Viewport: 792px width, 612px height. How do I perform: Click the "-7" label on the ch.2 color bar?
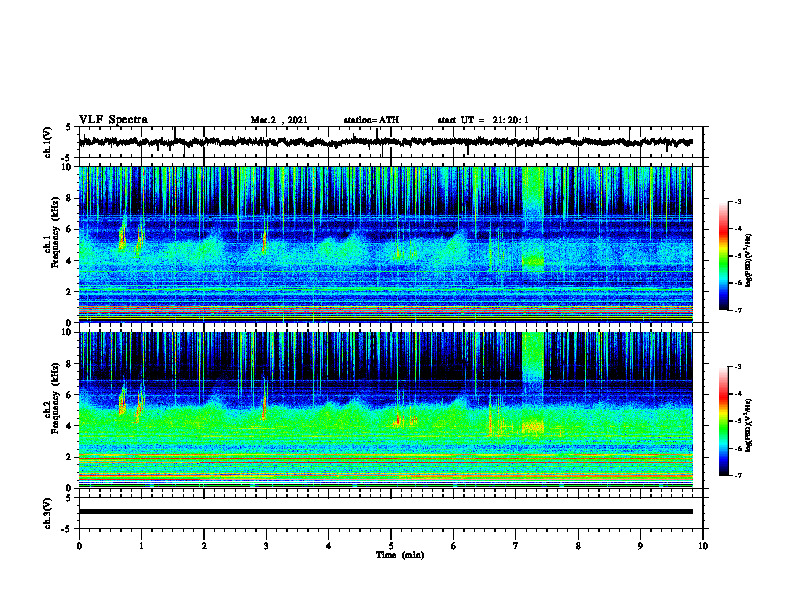coord(737,476)
